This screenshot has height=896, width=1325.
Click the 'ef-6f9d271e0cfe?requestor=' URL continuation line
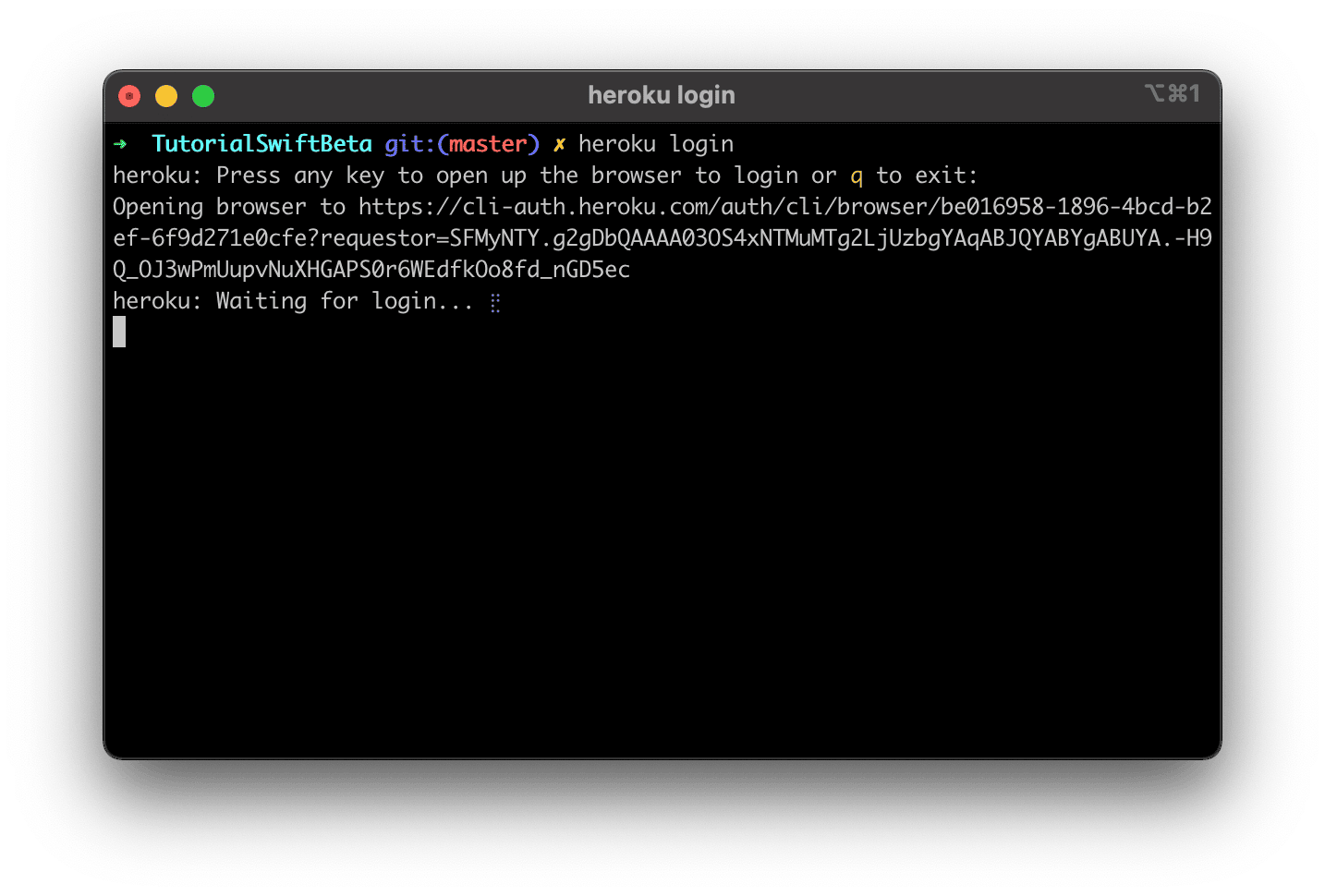(x=662, y=238)
